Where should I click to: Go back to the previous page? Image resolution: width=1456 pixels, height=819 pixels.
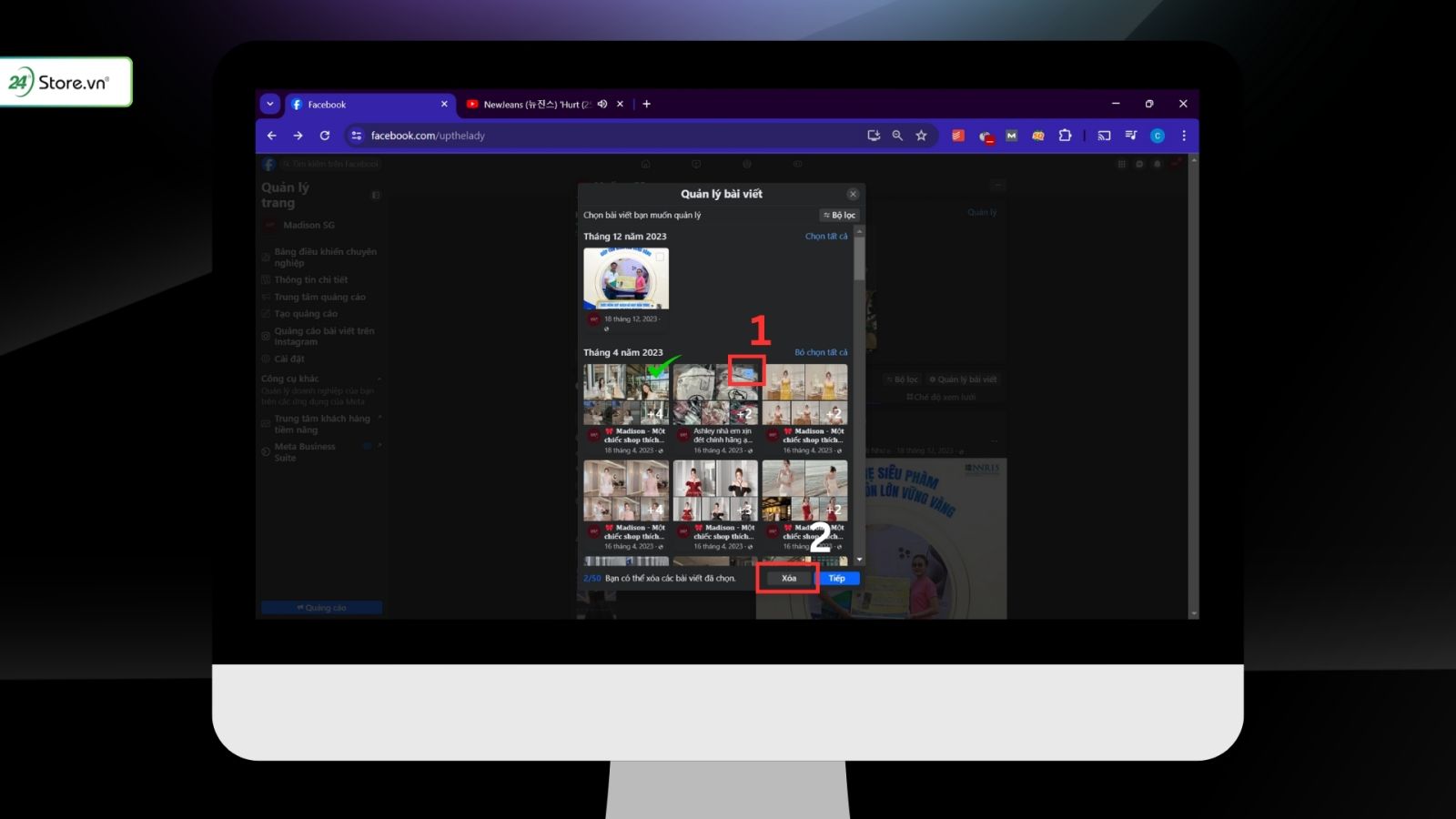[x=271, y=136]
